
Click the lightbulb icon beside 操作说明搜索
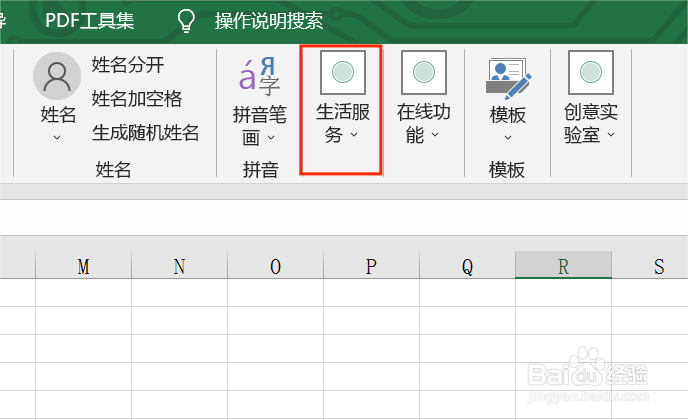186,21
